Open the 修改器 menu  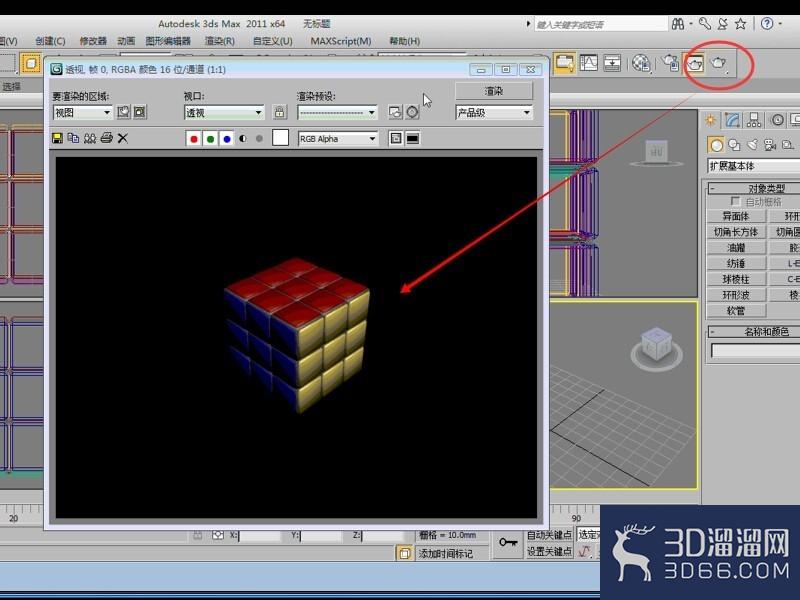point(93,41)
